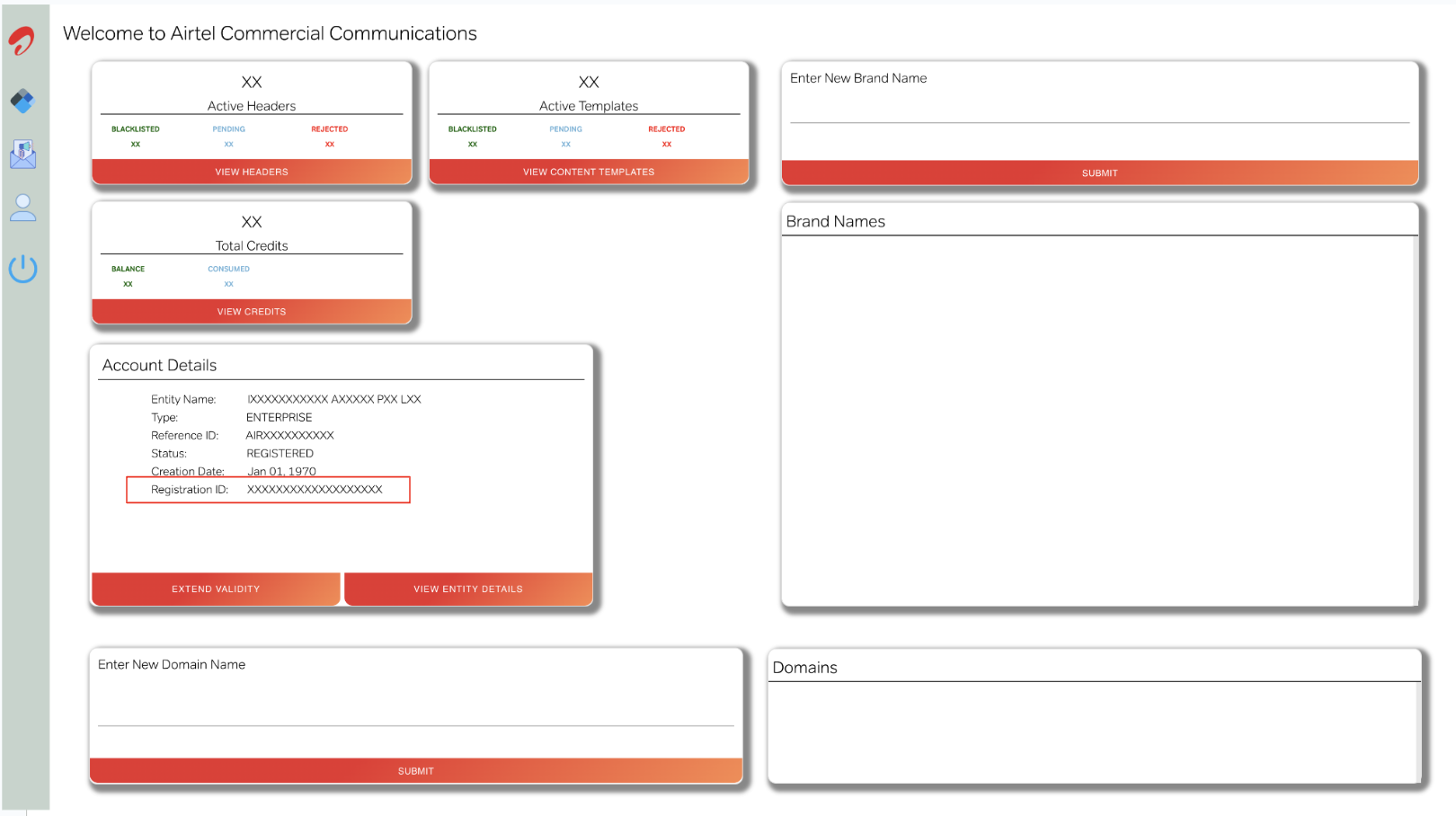Click the VIEW CONTENT TEMPLATES button

click(x=589, y=172)
